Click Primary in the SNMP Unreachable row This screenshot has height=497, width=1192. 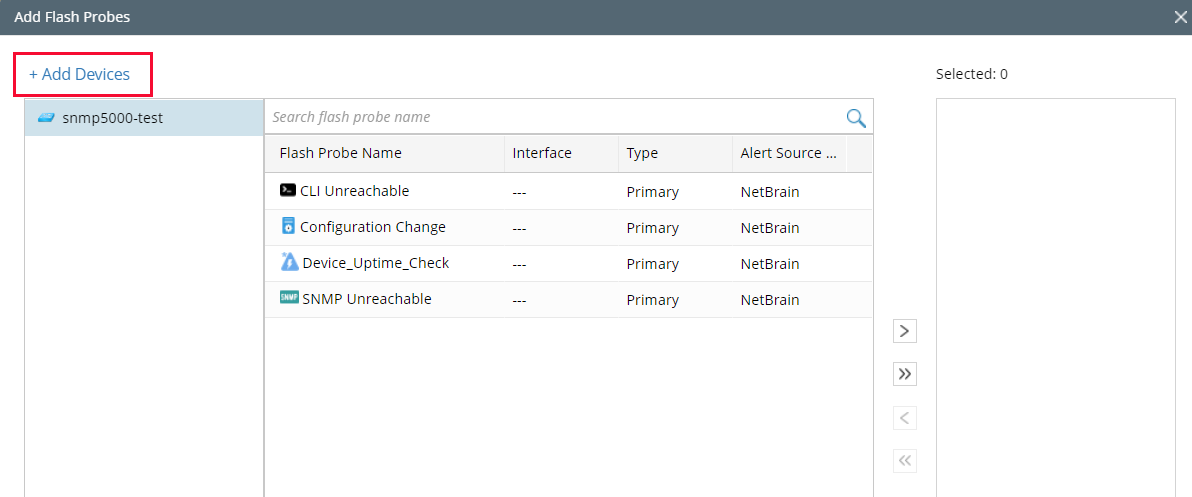pos(652,299)
